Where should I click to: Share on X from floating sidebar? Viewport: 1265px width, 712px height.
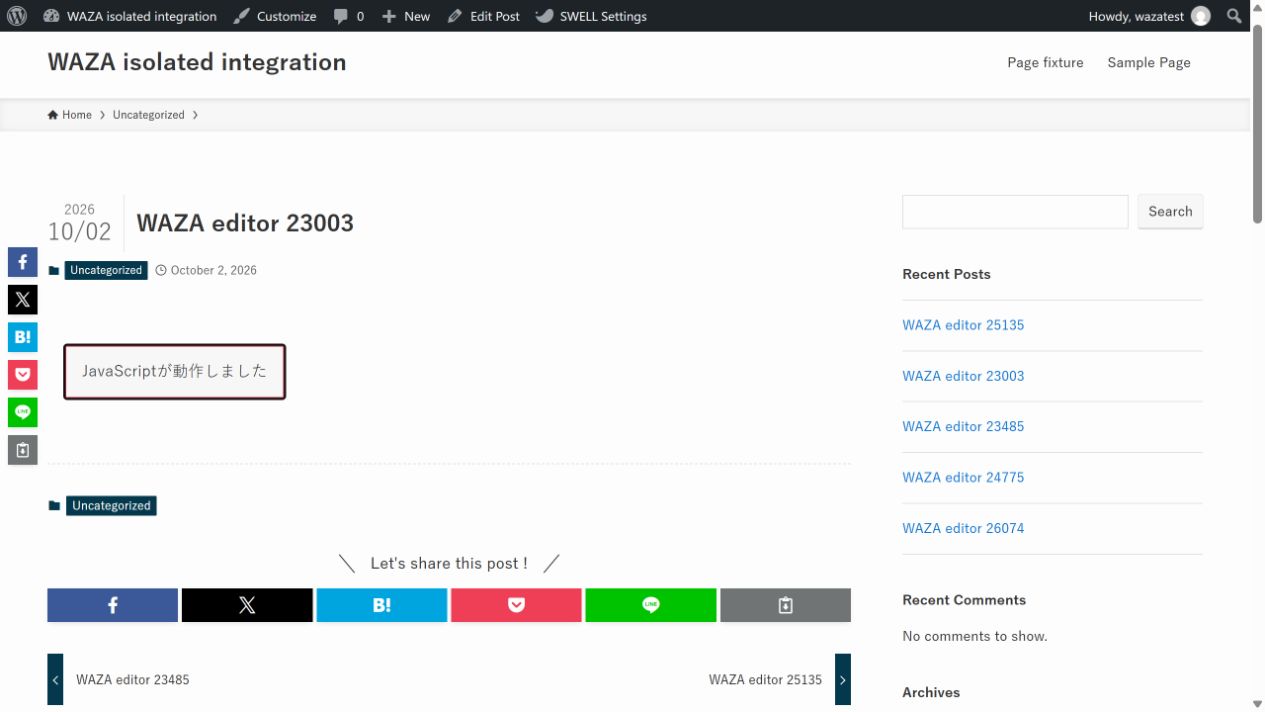tap(23, 299)
